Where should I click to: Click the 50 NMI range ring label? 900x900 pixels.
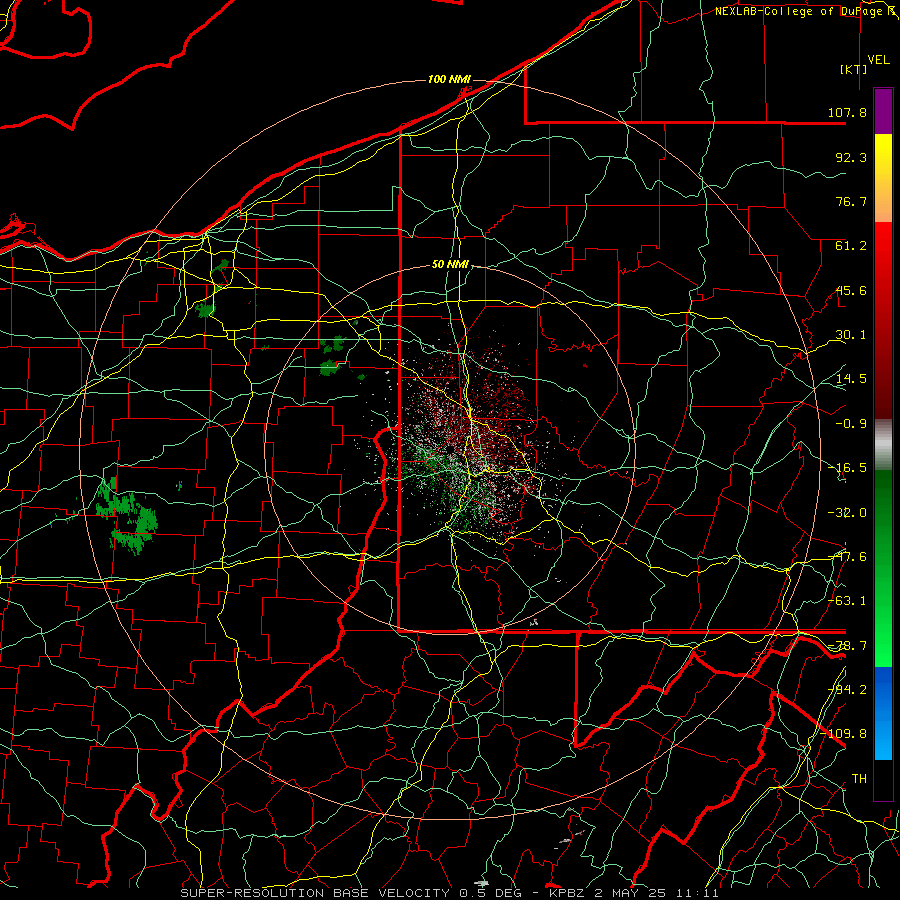pyautogui.click(x=451, y=265)
